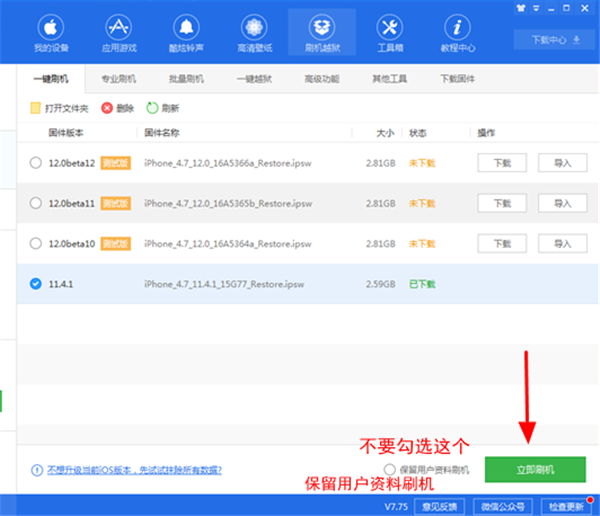Image resolution: width=600 pixels, height=516 pixels.
Task: Open 高清壁纸 wallpapers section
Action: click(252, 34)
